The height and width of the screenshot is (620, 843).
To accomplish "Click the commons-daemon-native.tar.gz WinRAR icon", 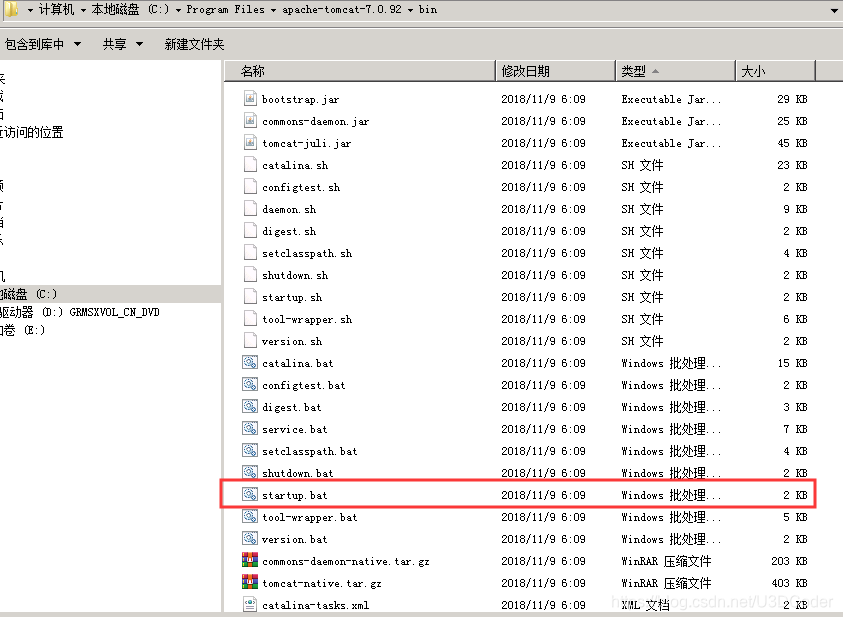I will (x=250, y=560).
